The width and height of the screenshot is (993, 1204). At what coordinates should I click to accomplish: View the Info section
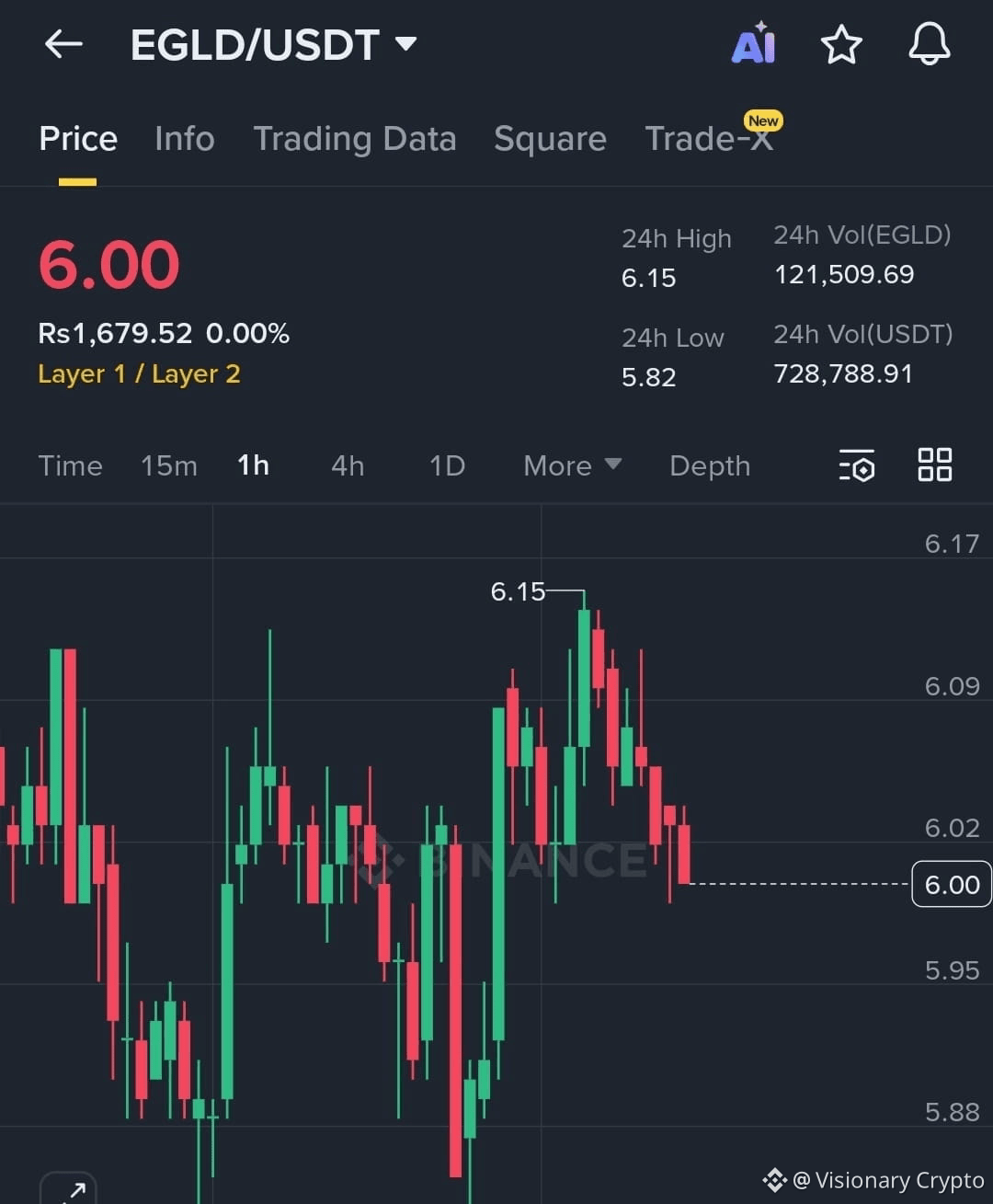click(184, 138)
